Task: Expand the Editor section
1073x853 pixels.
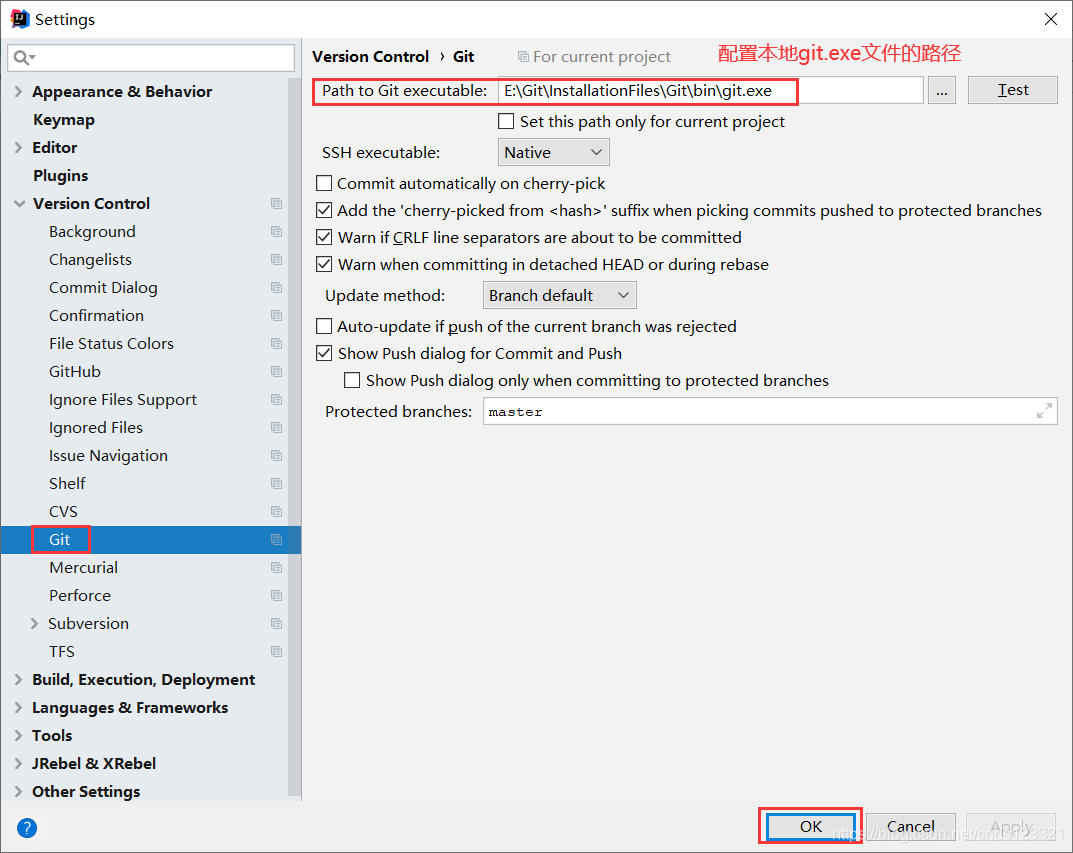Action: pyautogui.click(x=18, y=148)
